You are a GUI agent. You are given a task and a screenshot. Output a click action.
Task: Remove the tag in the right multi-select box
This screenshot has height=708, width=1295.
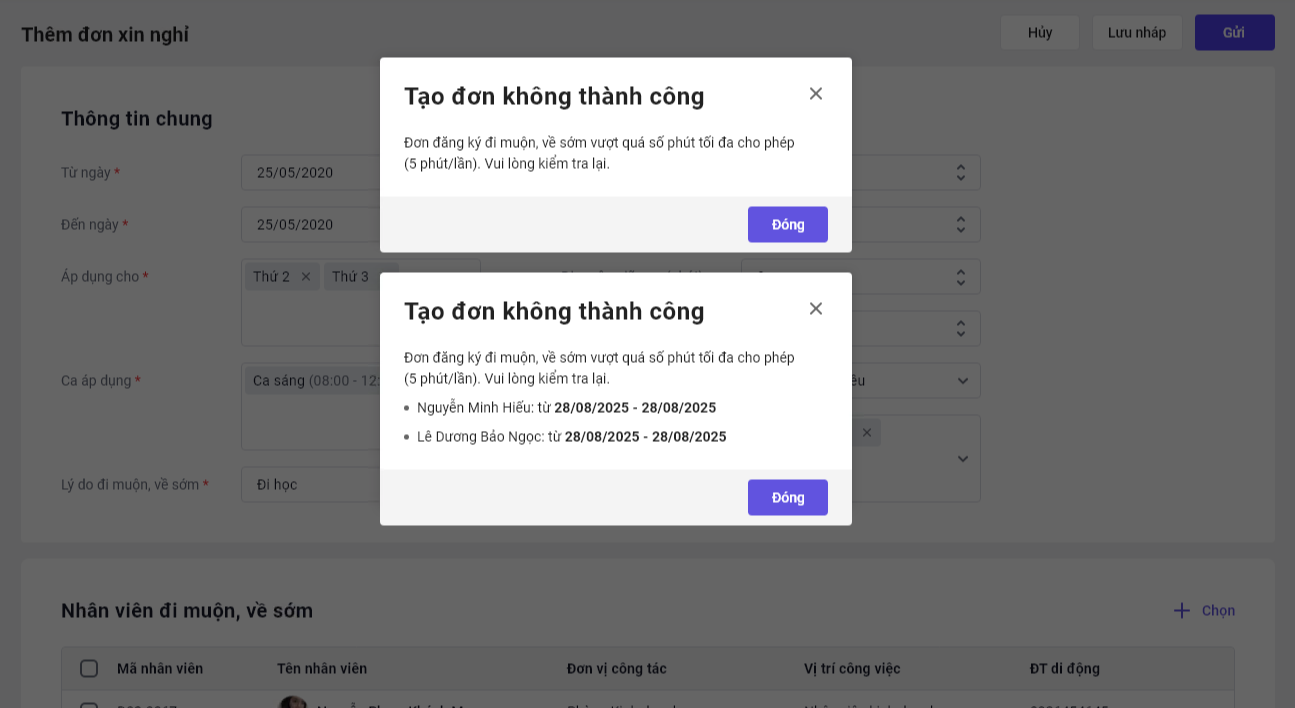[x=867, y=433]
